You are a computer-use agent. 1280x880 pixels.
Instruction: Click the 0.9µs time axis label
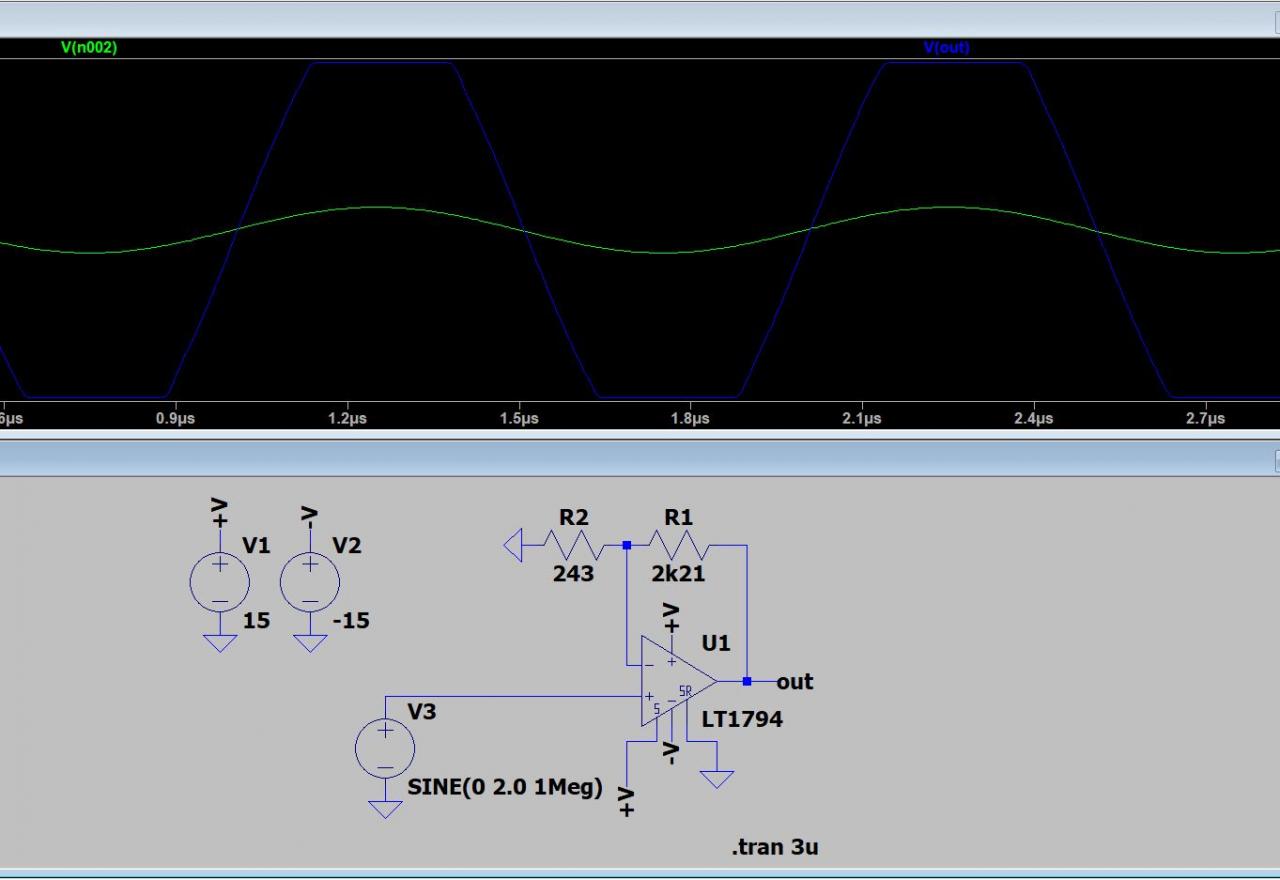pos(176,419)
